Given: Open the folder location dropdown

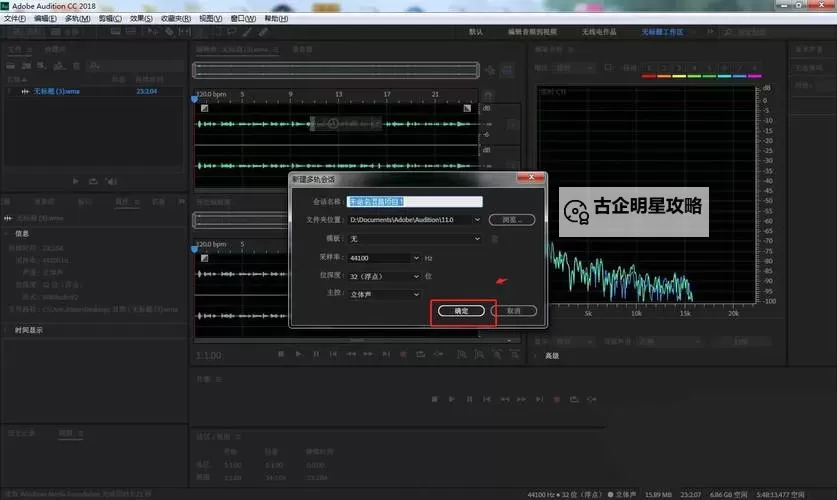Looking at the screenshot, I should click(x=415, y=219).
